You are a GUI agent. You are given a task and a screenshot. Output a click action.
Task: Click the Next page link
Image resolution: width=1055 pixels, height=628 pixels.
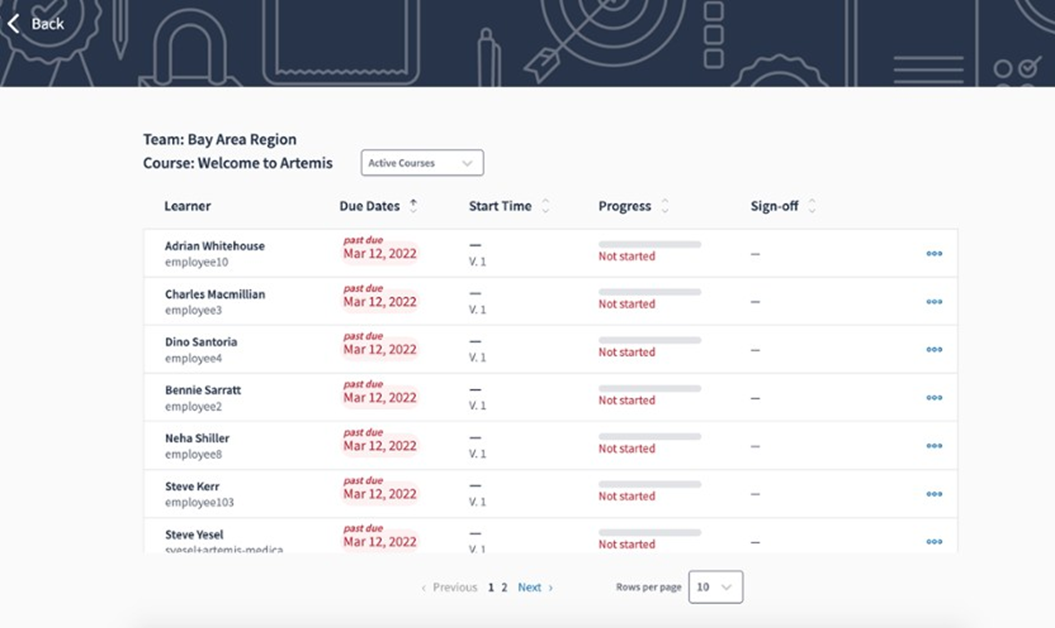(534, 588)
